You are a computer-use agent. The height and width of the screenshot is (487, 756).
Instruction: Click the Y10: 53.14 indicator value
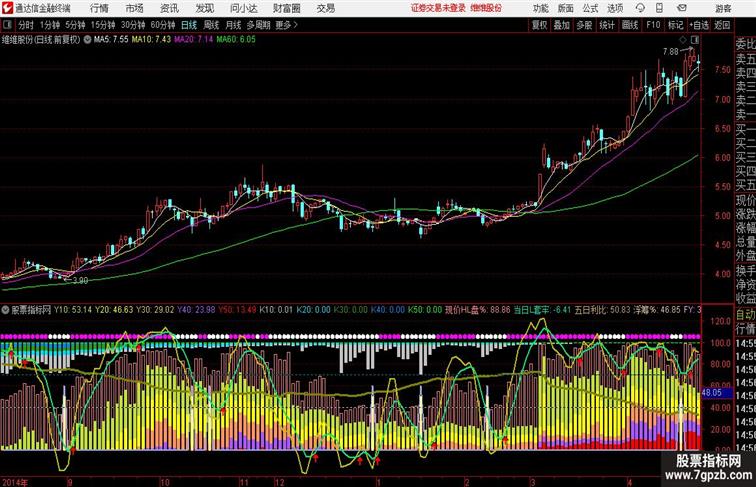(73, 310)
